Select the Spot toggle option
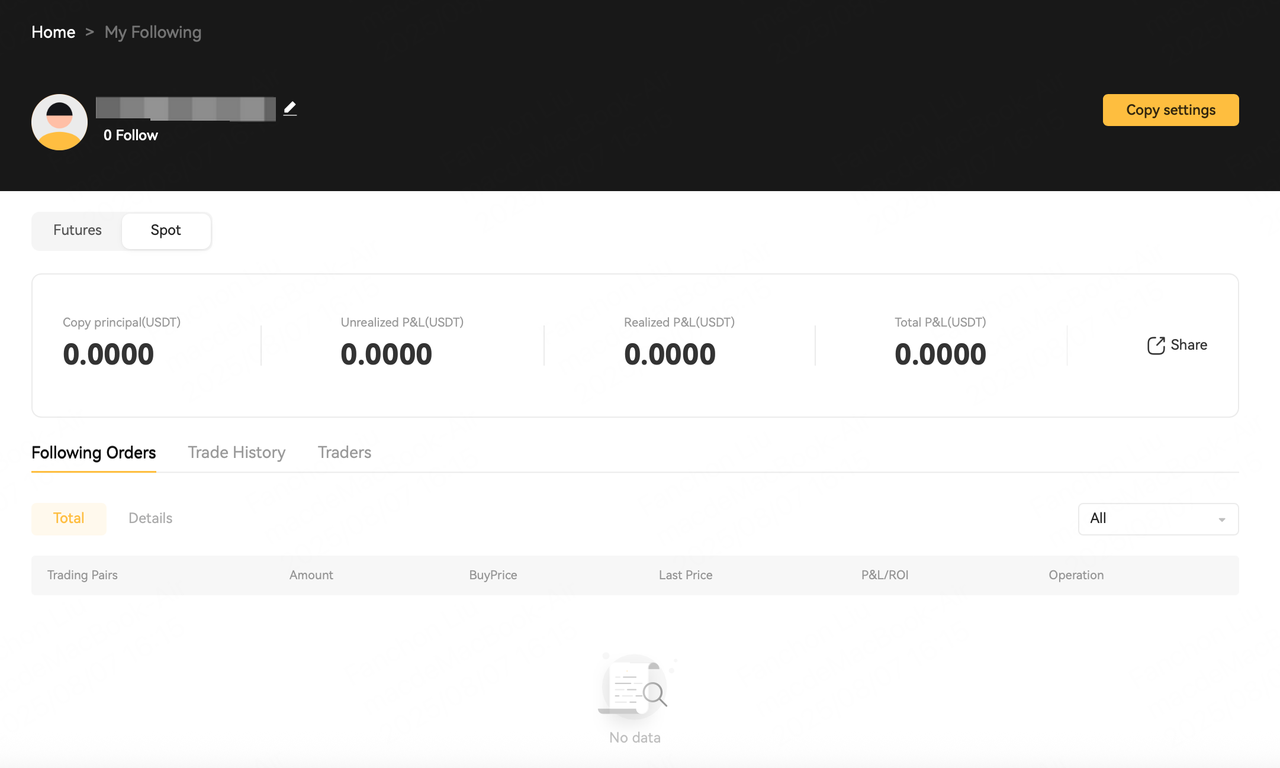Image resolution: width=1280 pixels, height=768 pixels. (166, 230)
